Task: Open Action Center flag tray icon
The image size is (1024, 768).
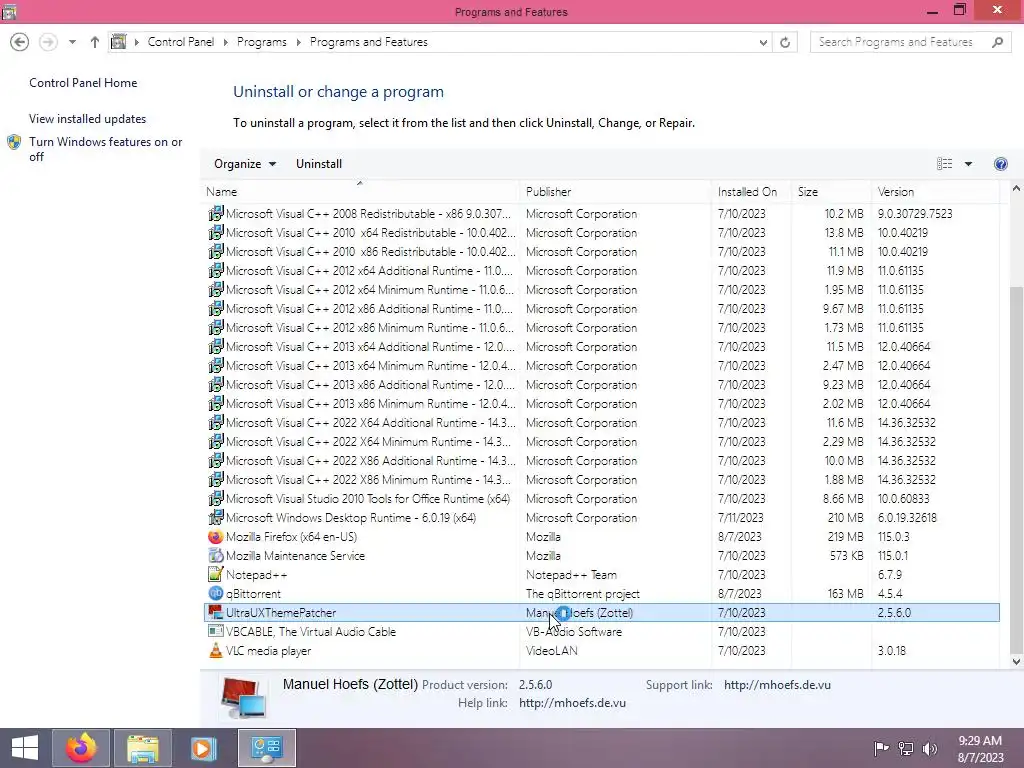Action: pos(881,749)
